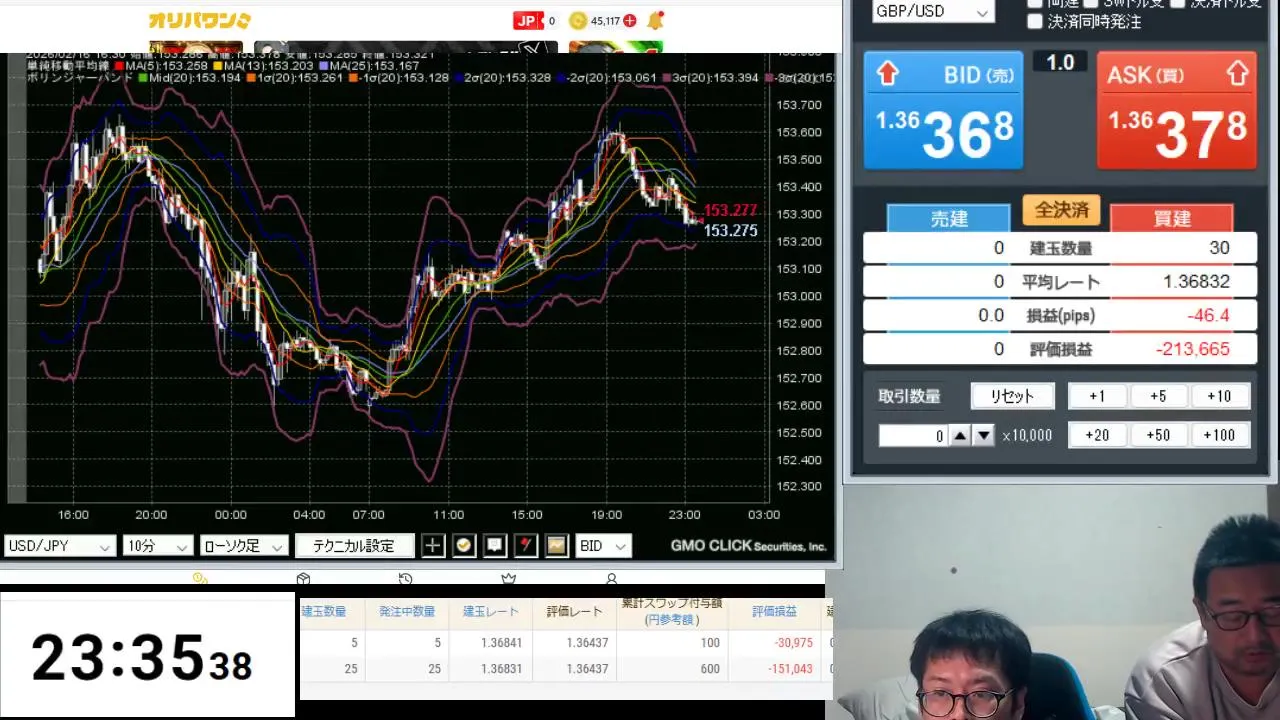Toggle the 両建 checkbox
The width and height of the screenshot is (1280, 720).
coord(1035,3)
